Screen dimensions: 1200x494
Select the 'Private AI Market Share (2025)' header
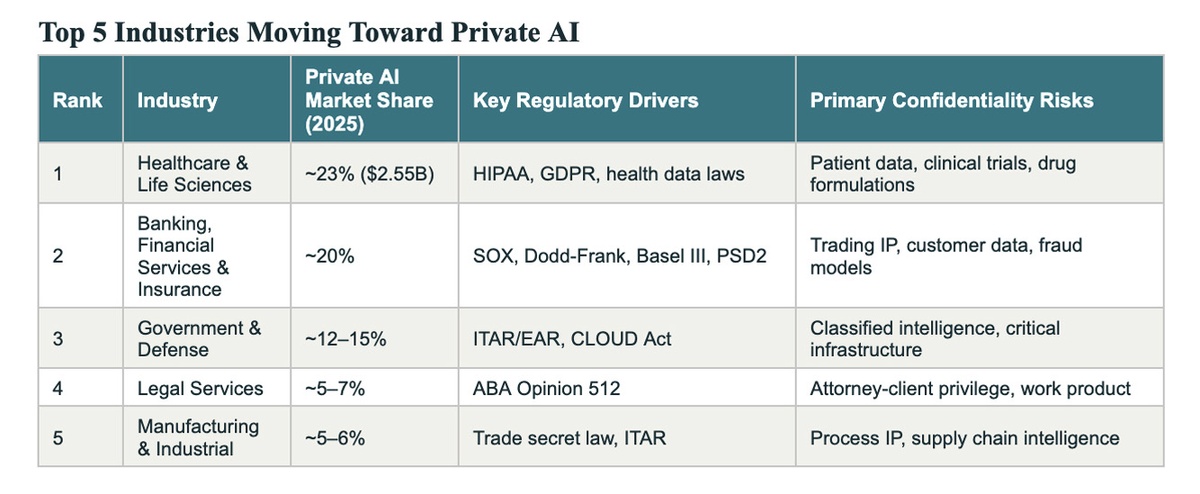369,100
